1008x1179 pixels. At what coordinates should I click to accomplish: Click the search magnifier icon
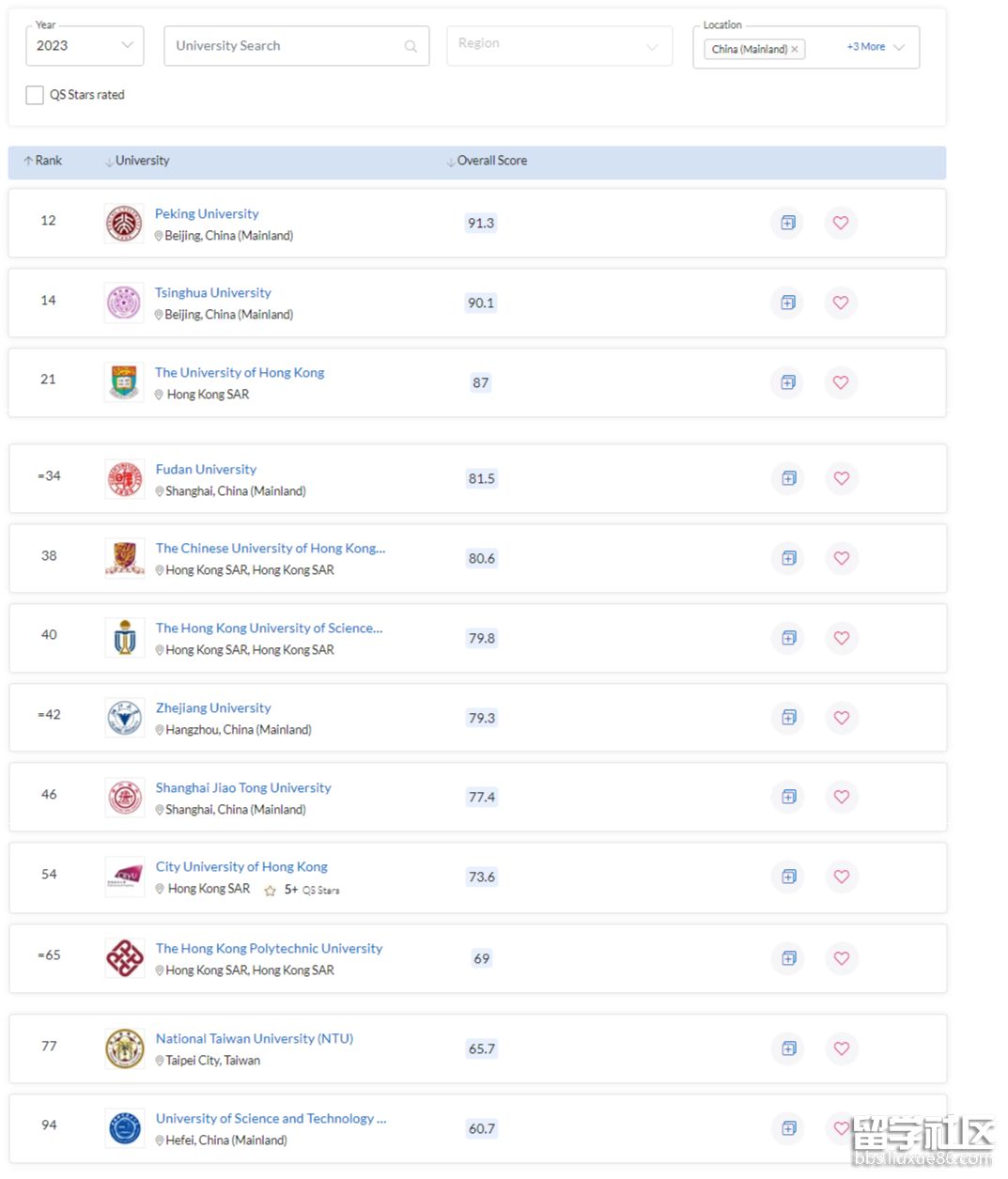click(x=411, y=46)
